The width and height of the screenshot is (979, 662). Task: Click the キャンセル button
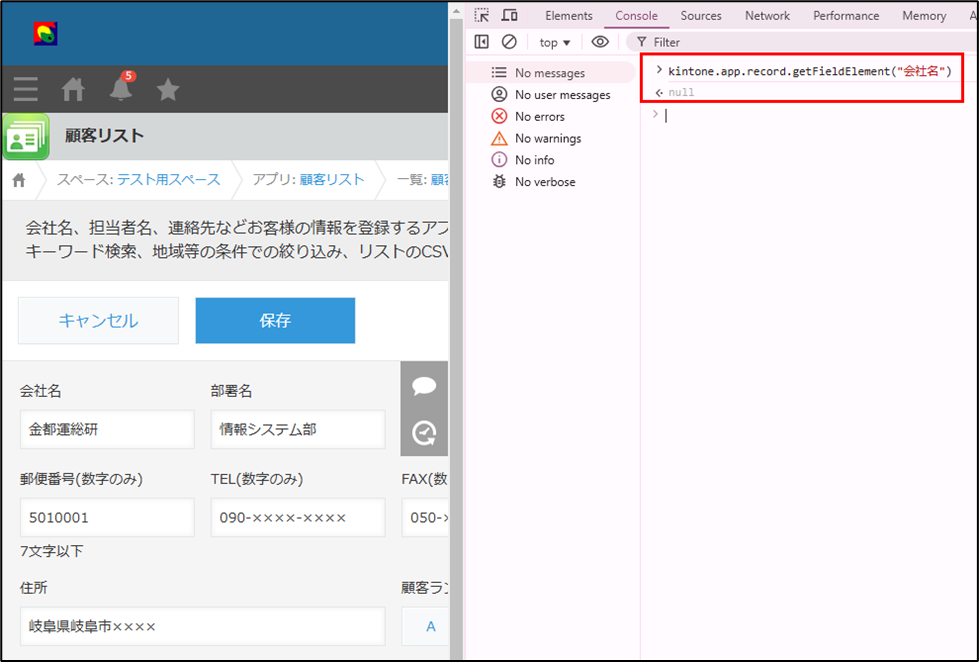[x=98, y=320]
